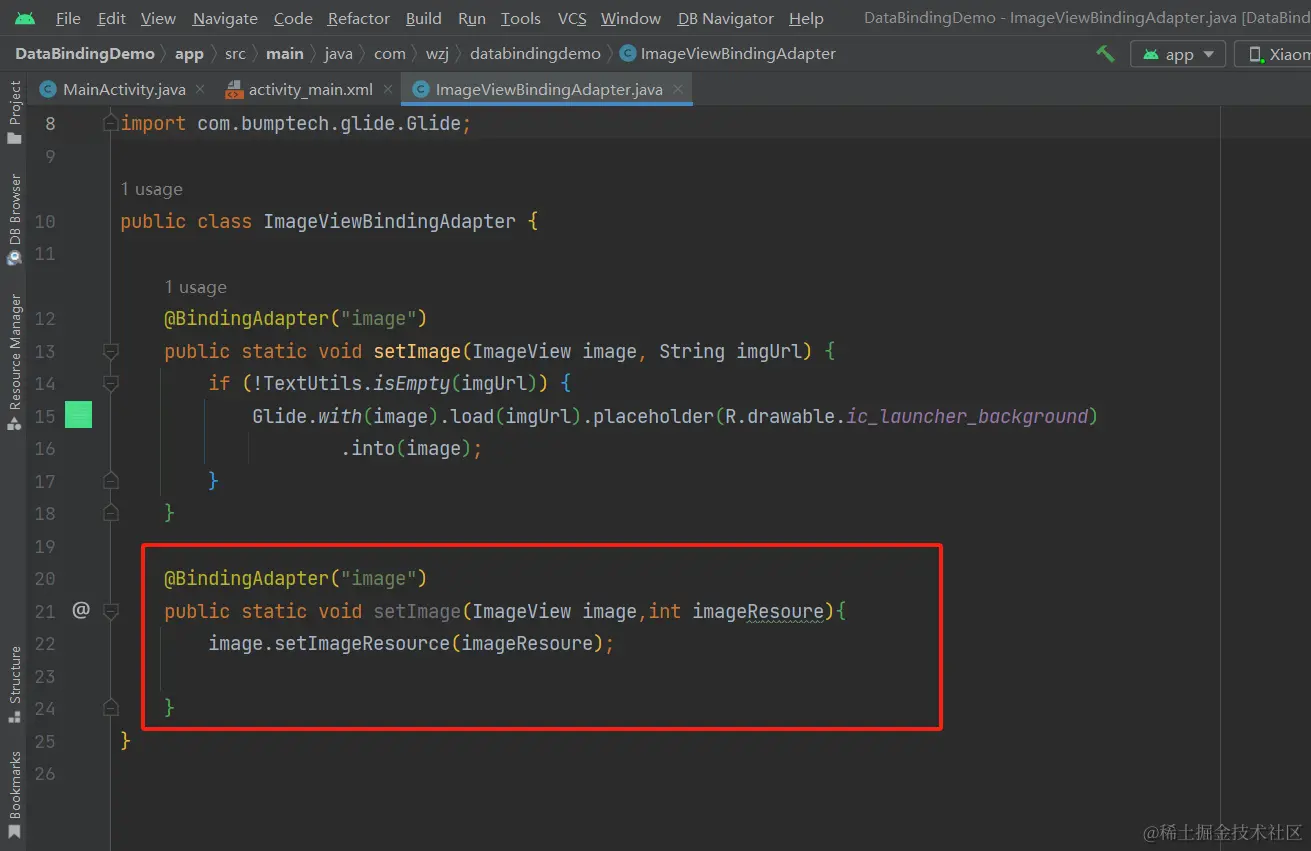The width and height of the screenshot is (1311, 851).
Task: Click the com breadcrumb segment
Action: coord(390,54)
